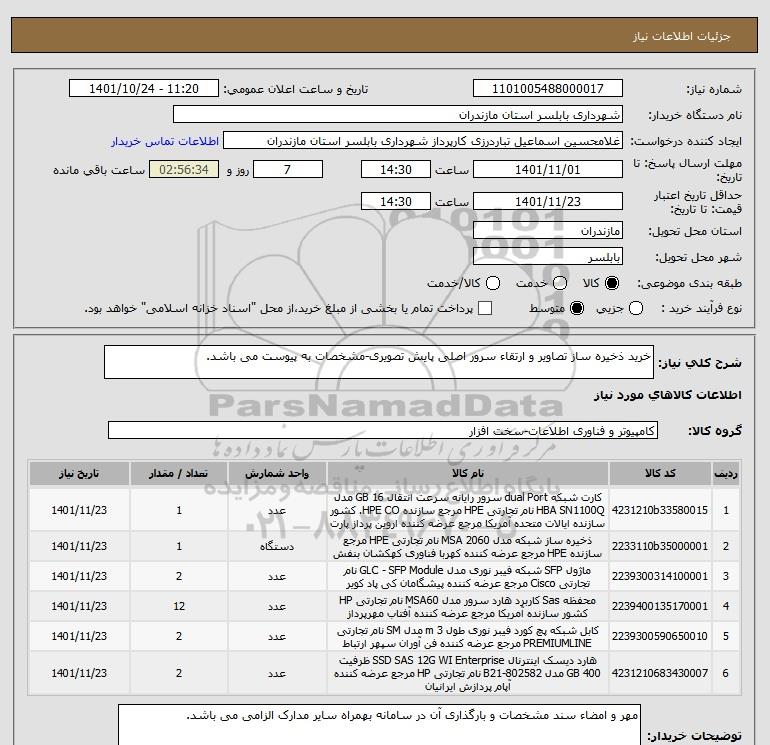Click product code 423121068343​0007
Image resolution: width=770 pixels, height=745 pixels.
click(x=660, y=673)
